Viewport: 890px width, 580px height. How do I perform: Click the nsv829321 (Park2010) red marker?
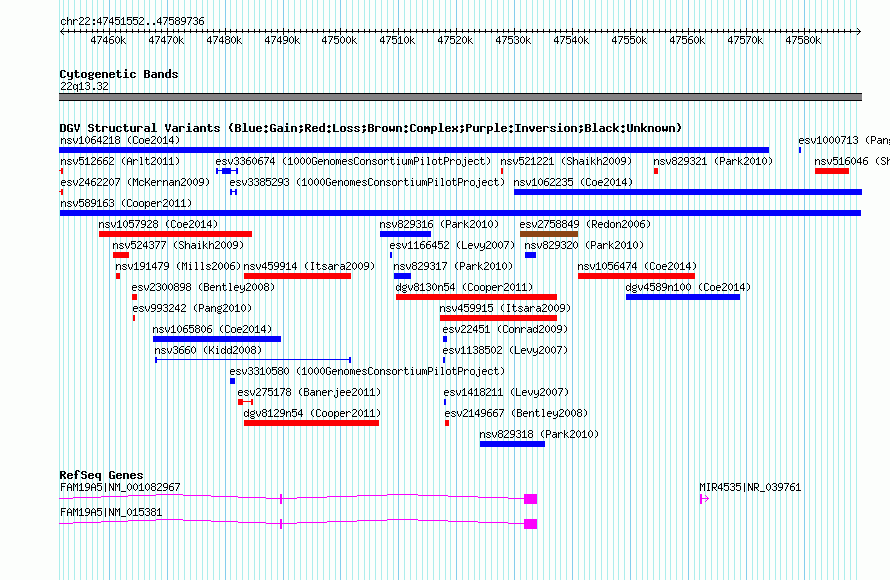[656, 171]
